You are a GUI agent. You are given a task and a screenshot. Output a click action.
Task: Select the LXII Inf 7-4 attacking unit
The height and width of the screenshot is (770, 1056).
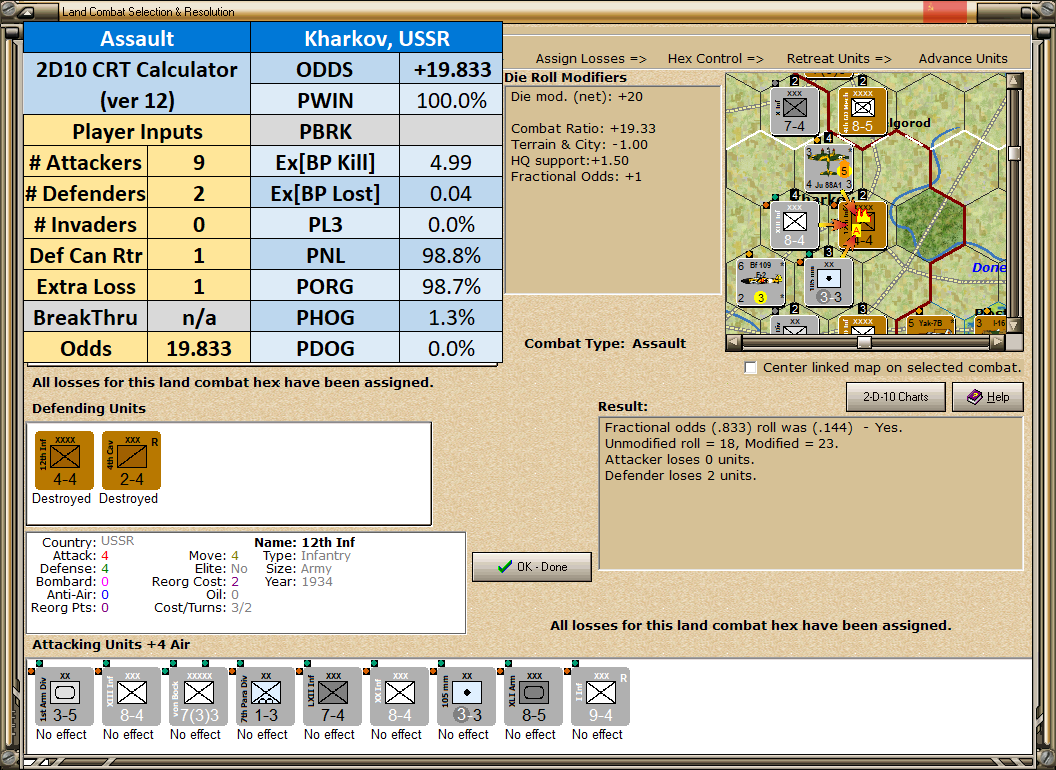pos(332,697)
